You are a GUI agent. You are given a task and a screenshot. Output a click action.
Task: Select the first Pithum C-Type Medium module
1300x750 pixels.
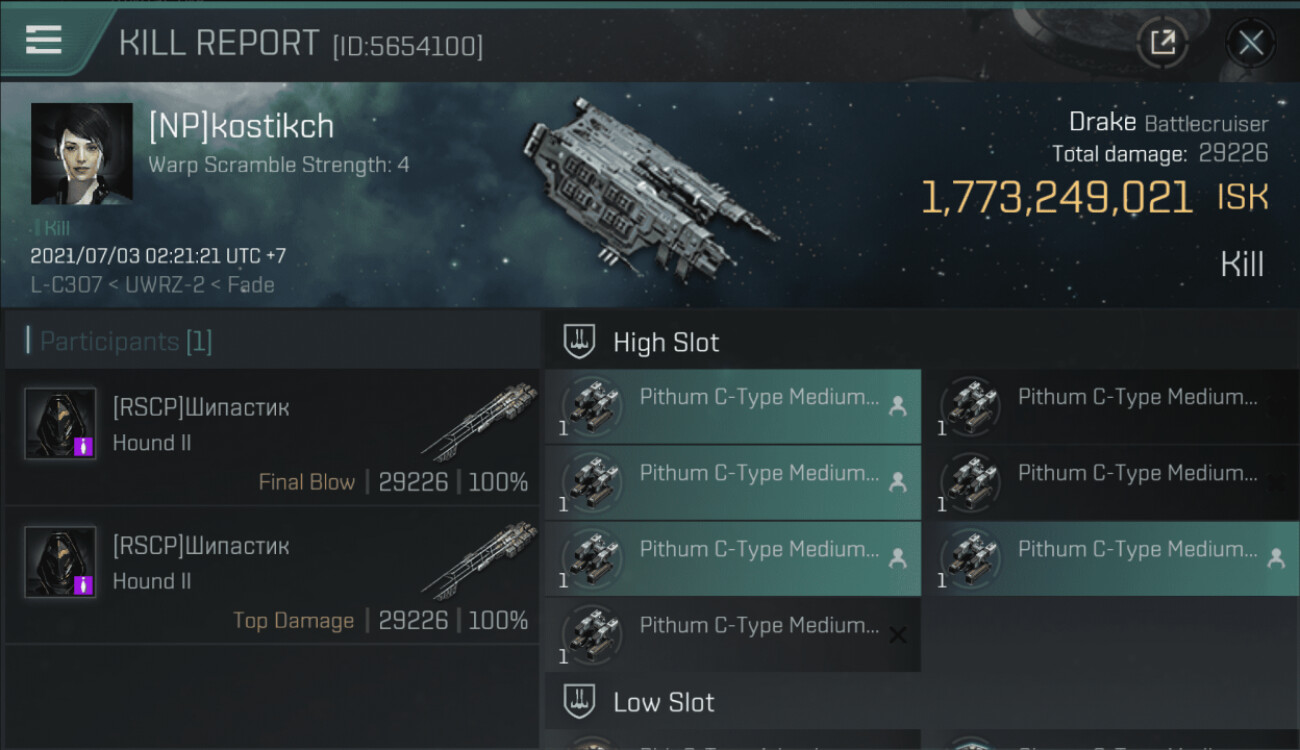pos(732,406)
